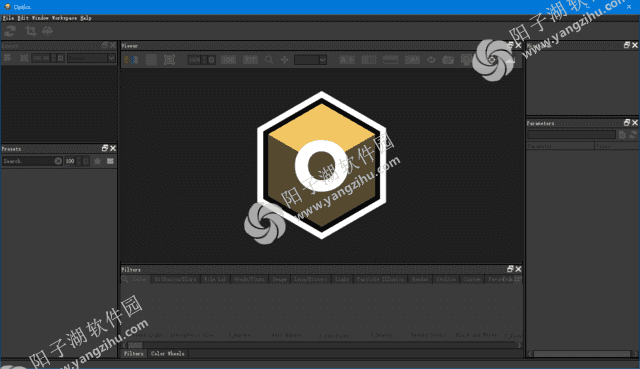Click the 100 percent zoom button in Viewer

click(x=229, y=60)
